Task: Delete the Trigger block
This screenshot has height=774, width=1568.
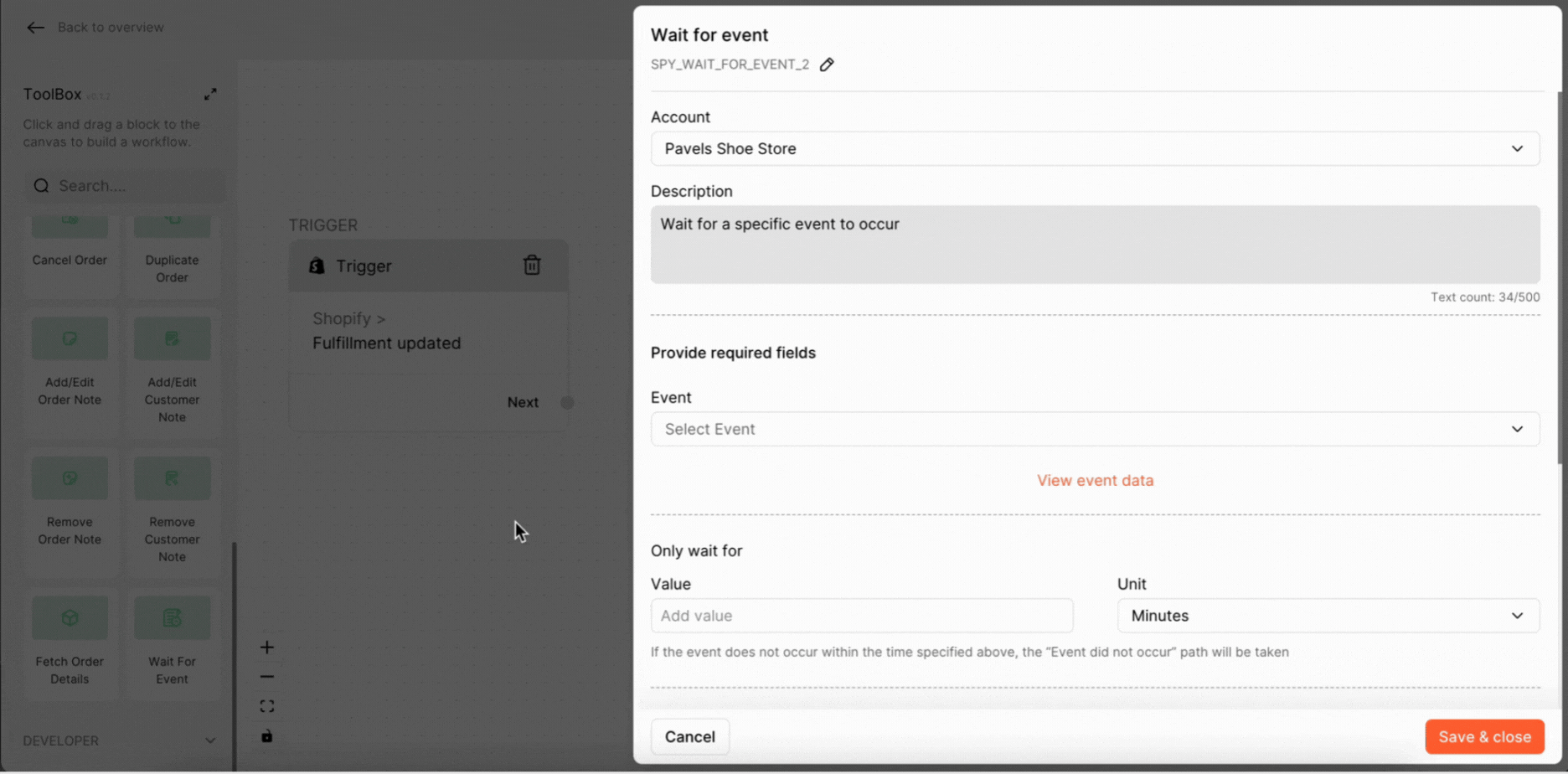Action: click(532, 266)
